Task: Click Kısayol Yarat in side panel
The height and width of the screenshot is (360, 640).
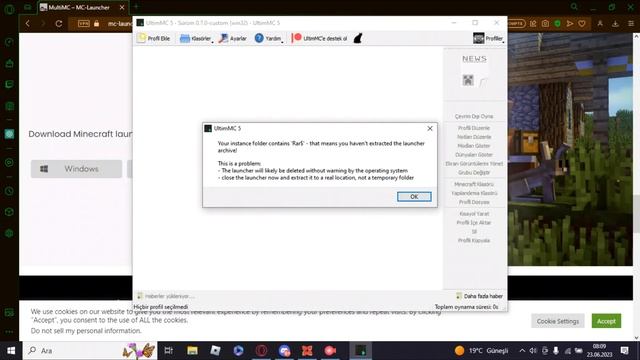Action: [x=474, y=214]
